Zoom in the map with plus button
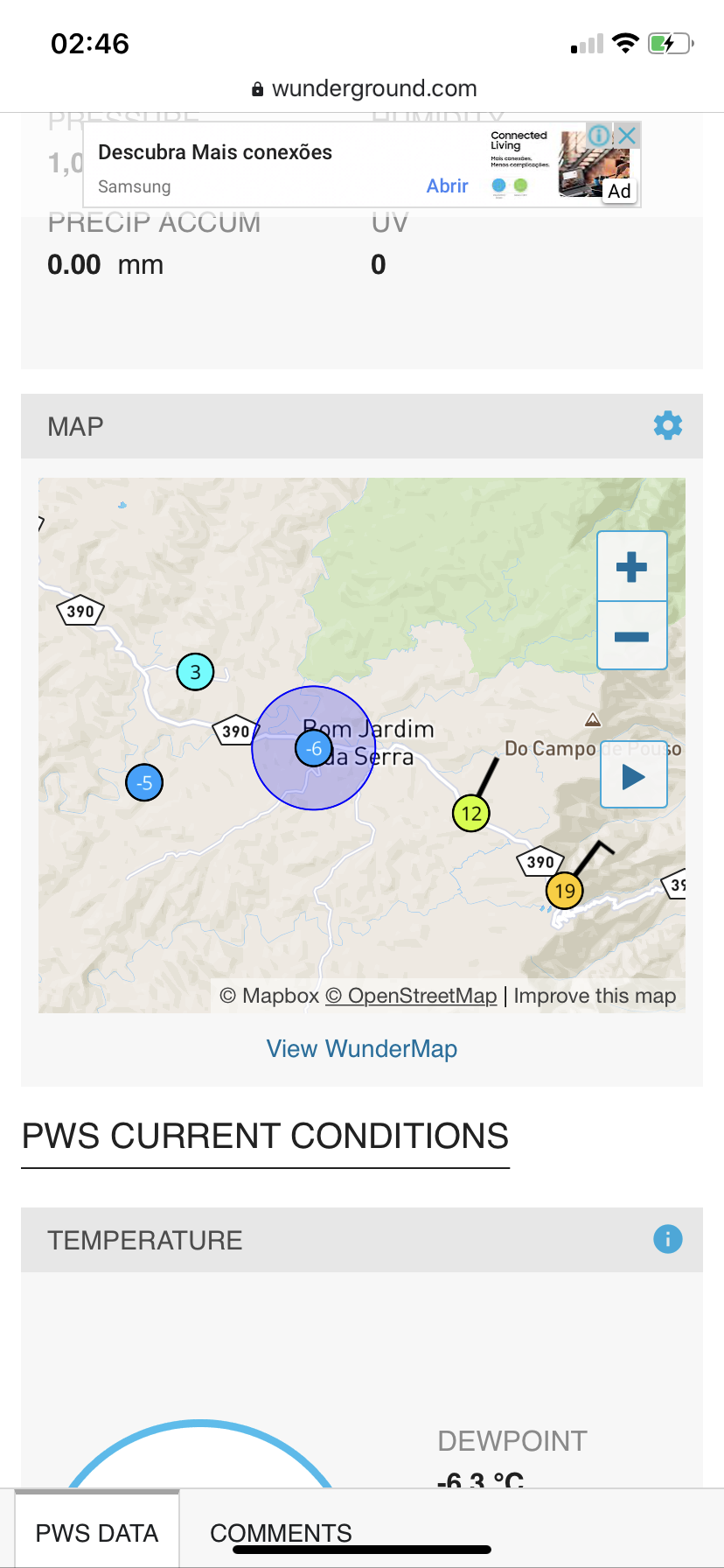 tap(632, 567)
